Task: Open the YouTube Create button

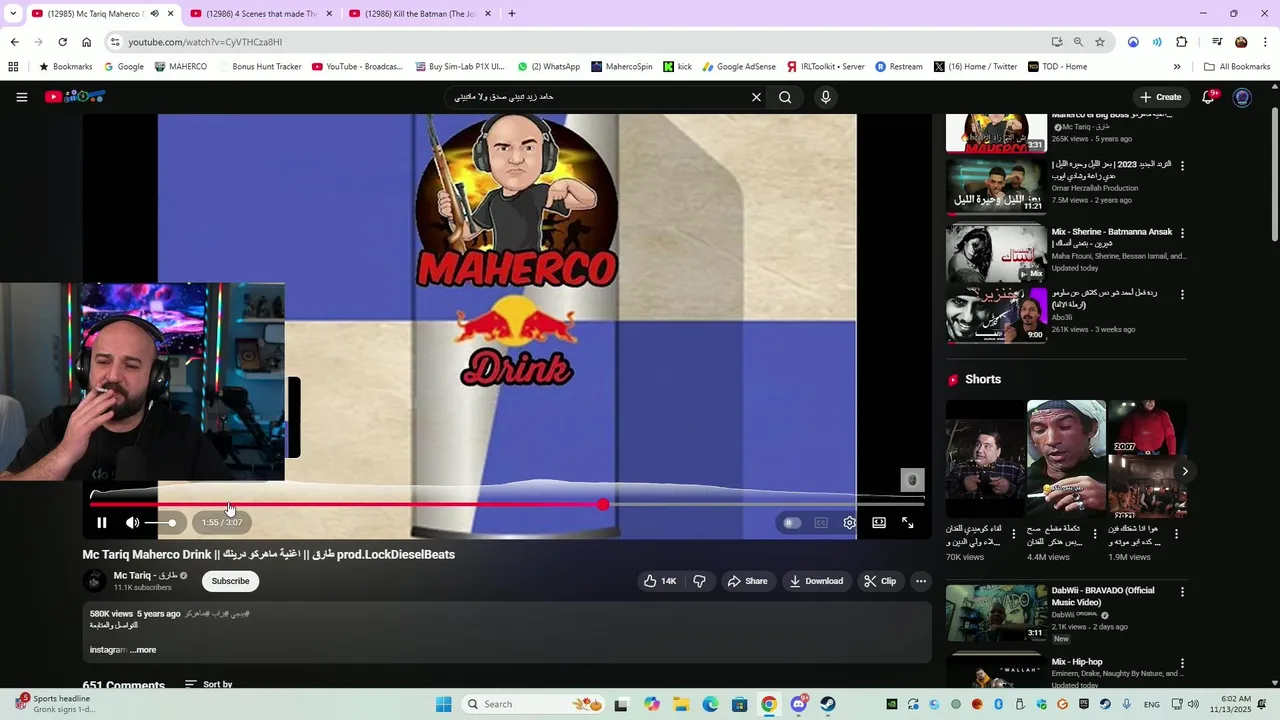Action: (x=1161, y=97)
